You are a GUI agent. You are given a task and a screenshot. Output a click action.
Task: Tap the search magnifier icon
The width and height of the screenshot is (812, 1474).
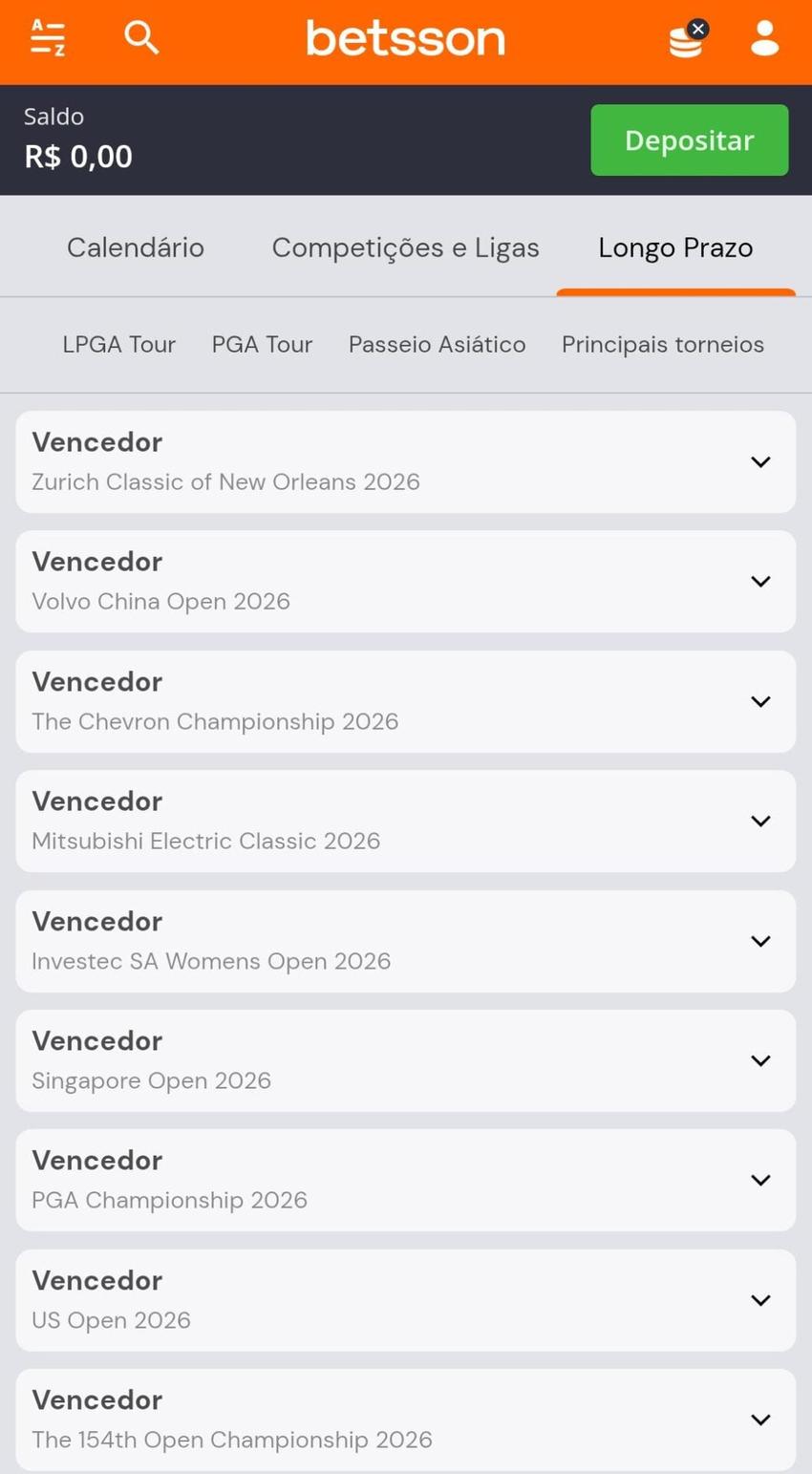point(141,38)
